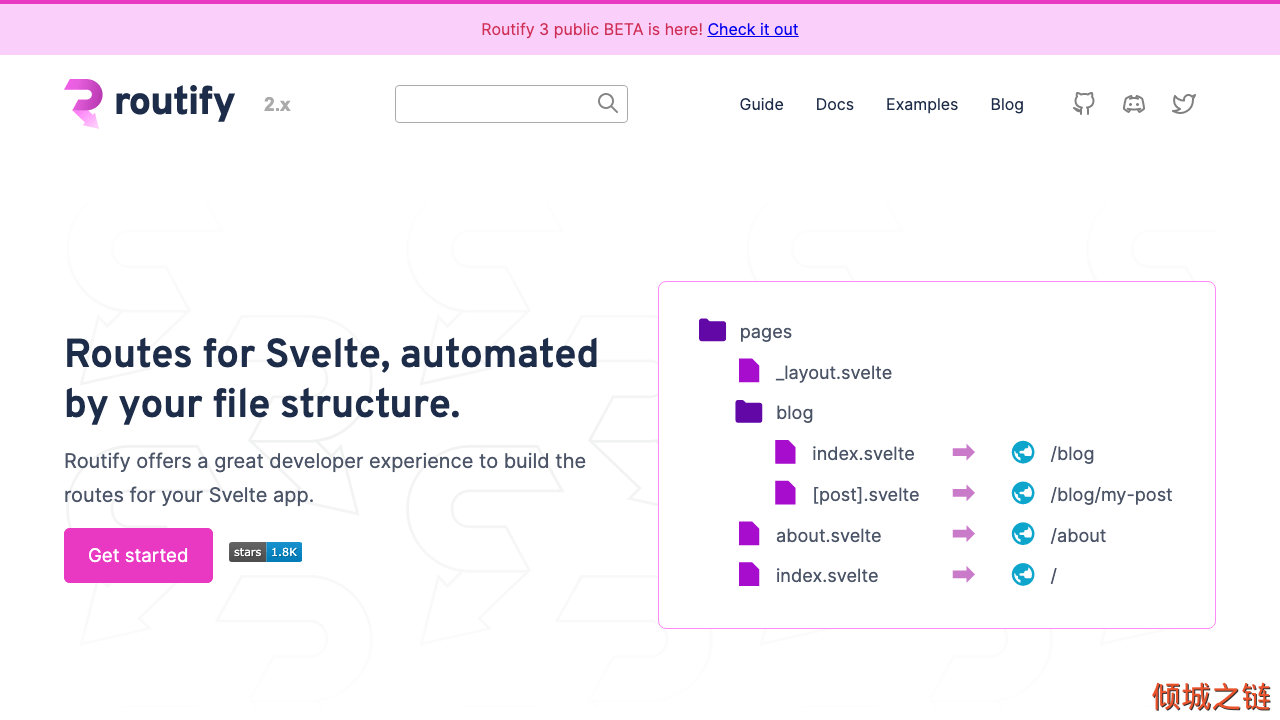This screenshot has width=1280, height=720.
Task: Open the Discord icon link
Action: 1134,104
